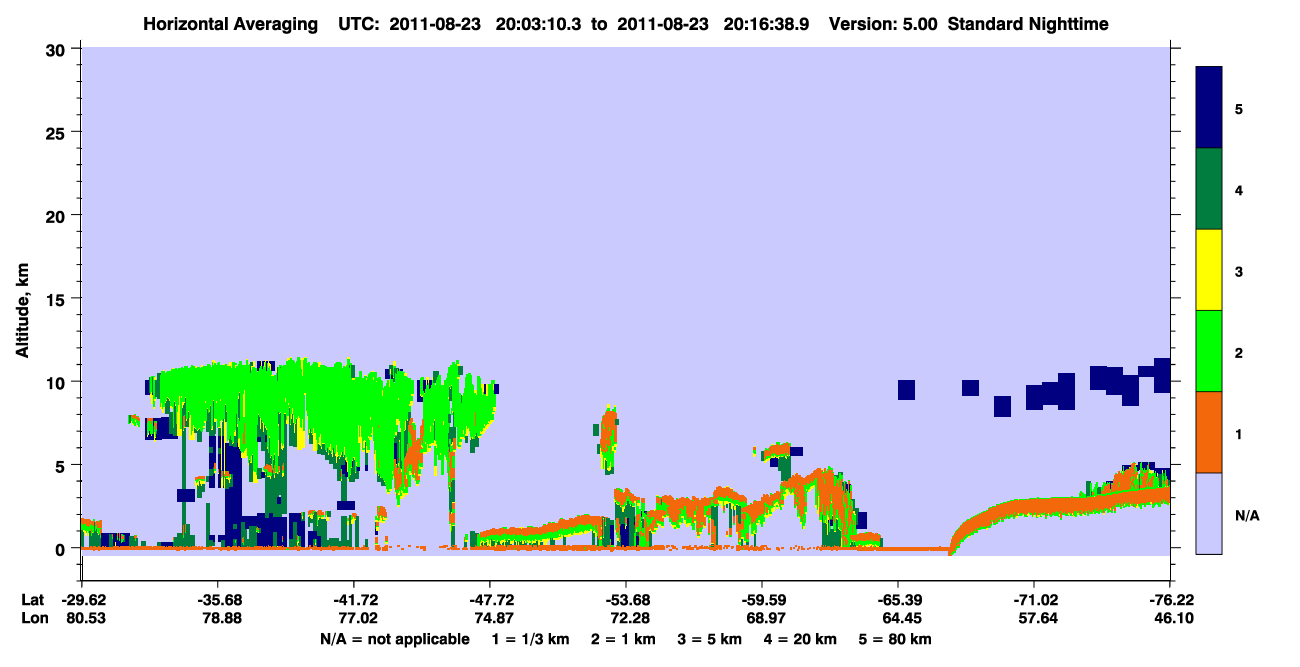
Task: Click the latitude value -71.02
Action: 1033,600
